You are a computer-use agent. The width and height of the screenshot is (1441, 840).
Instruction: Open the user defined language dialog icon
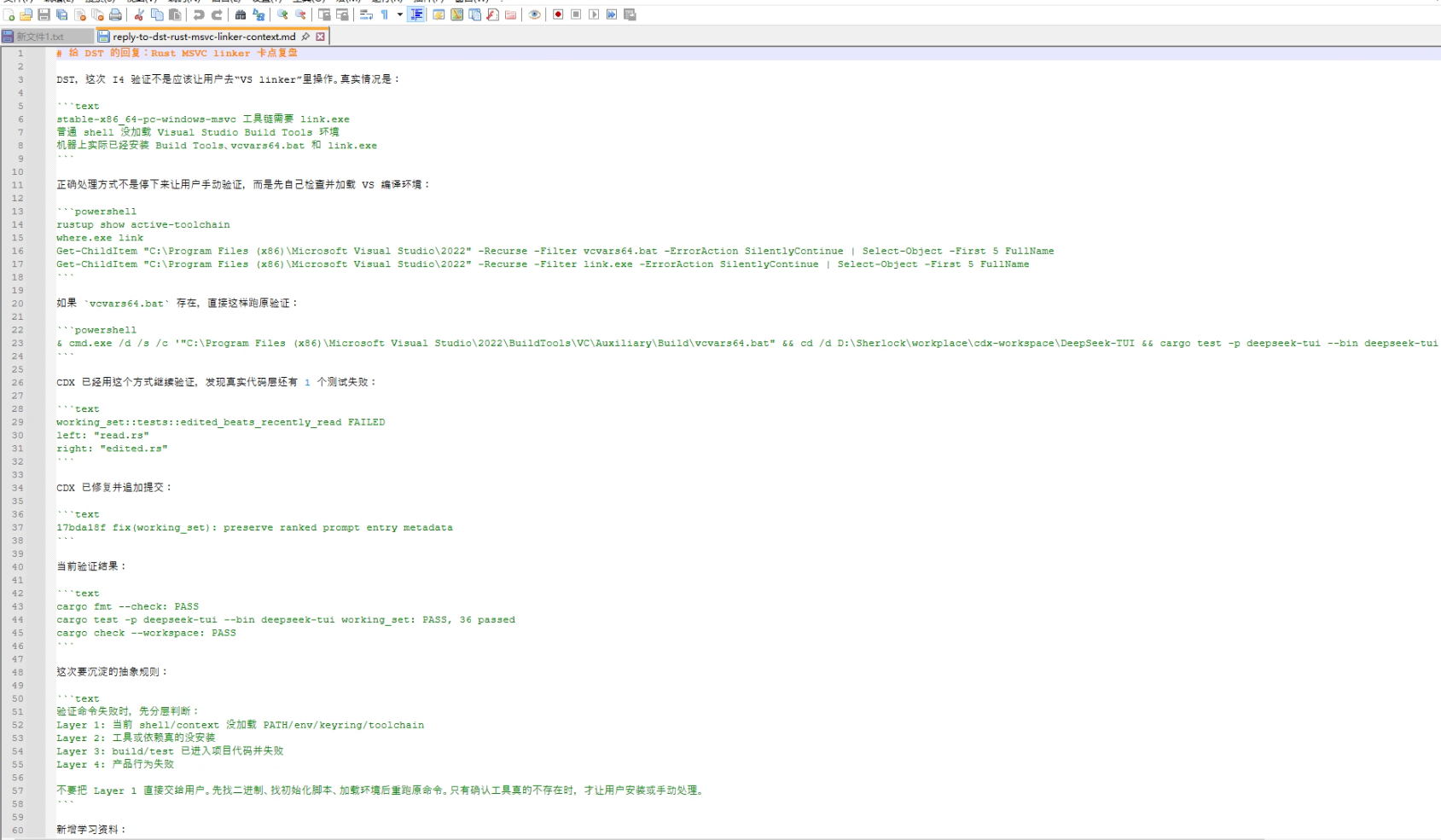[x=439, y=14]
